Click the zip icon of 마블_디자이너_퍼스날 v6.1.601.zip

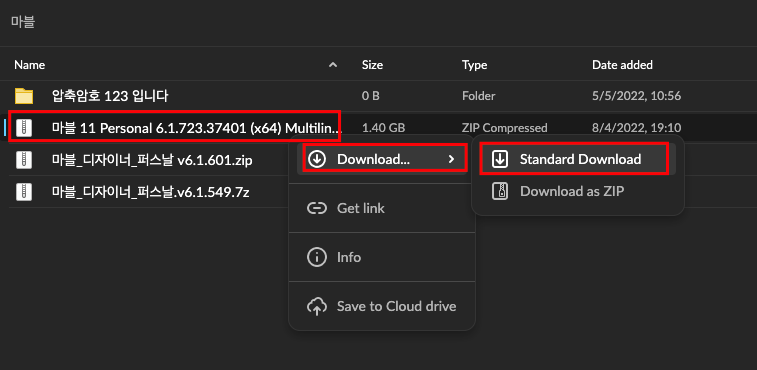coord(24,160)
